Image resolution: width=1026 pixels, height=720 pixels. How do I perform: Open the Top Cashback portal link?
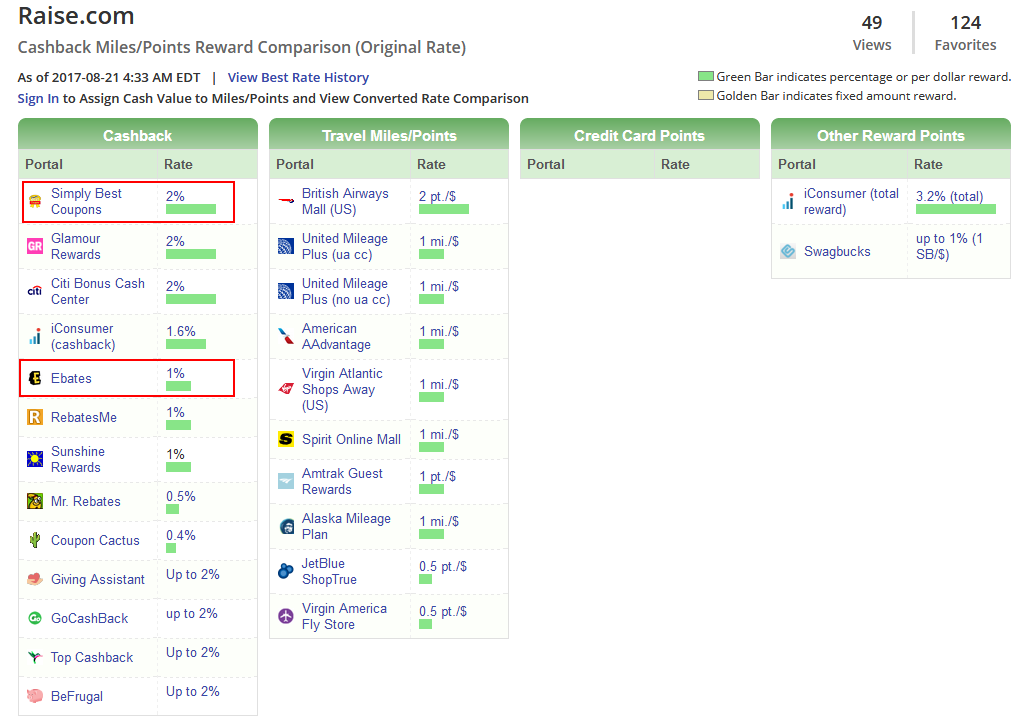click(x=92, y=657)
